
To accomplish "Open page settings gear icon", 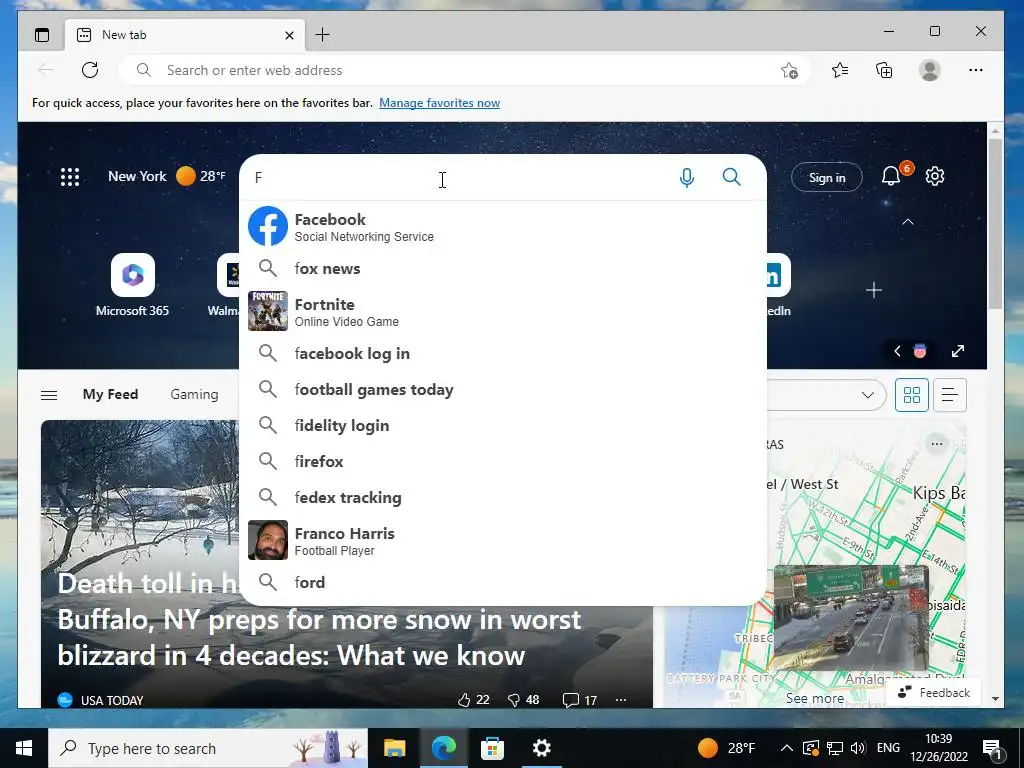I will [x=935, y=176].
